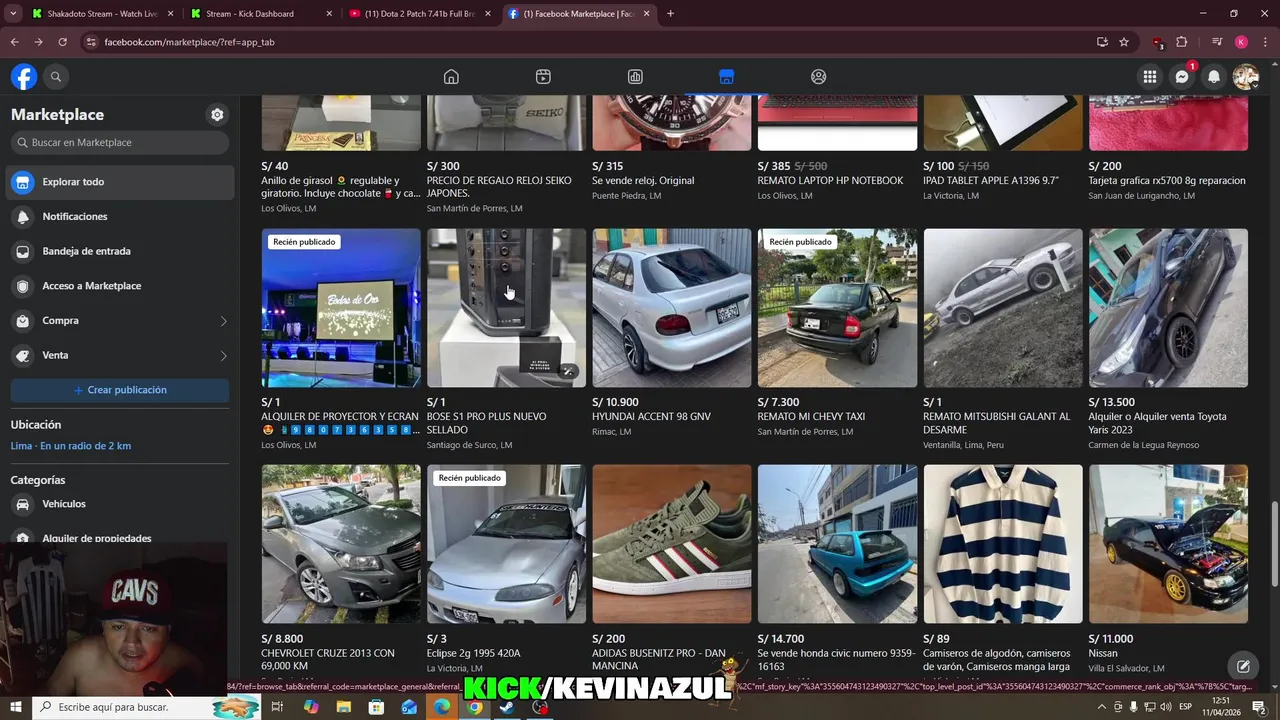This screenshot has height=720, width=1280.
Task: Open Marketplace settings gear
Action: coord(217,115)
